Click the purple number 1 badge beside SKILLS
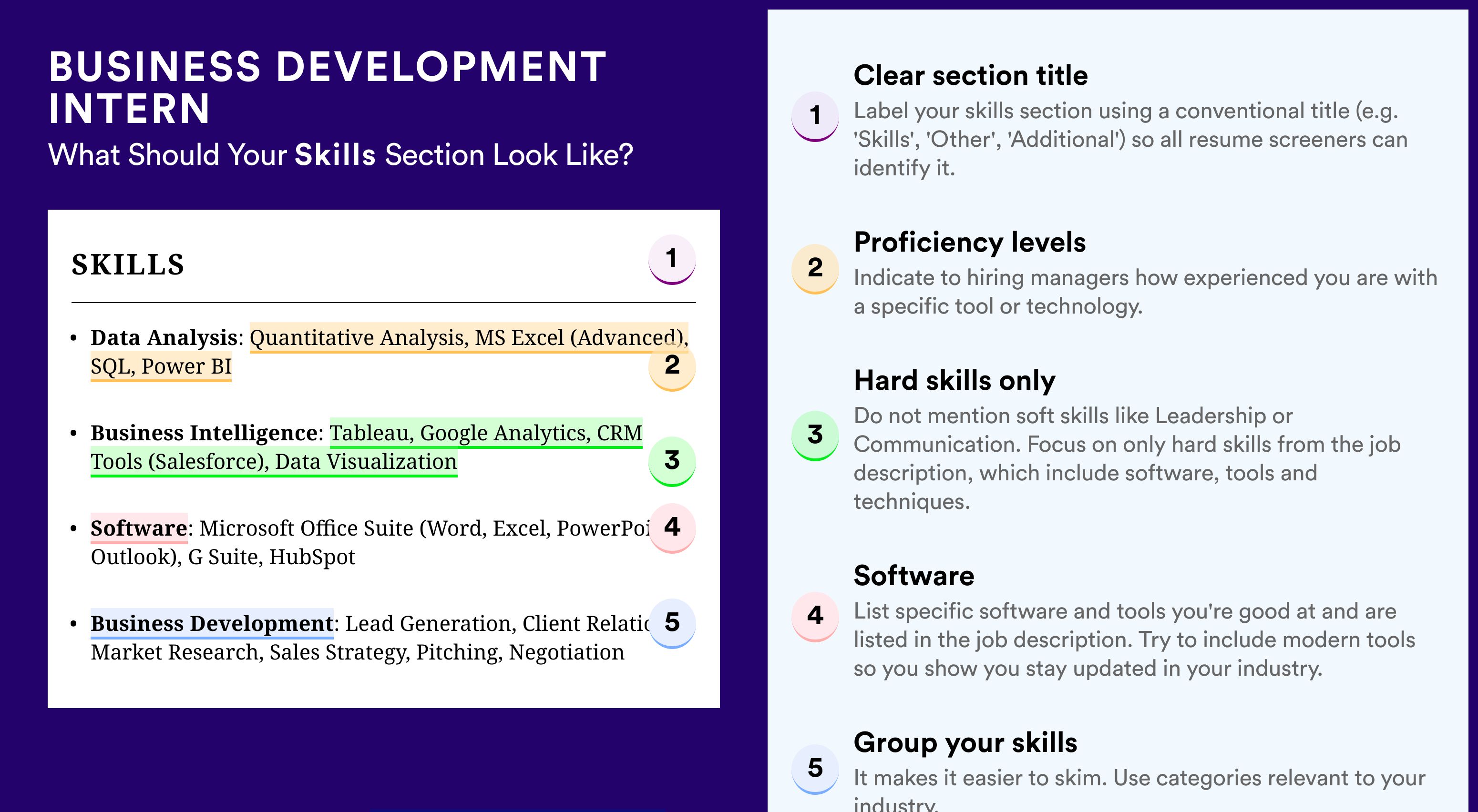This screenshot has width=1478, height=812. tap(672, 259)
